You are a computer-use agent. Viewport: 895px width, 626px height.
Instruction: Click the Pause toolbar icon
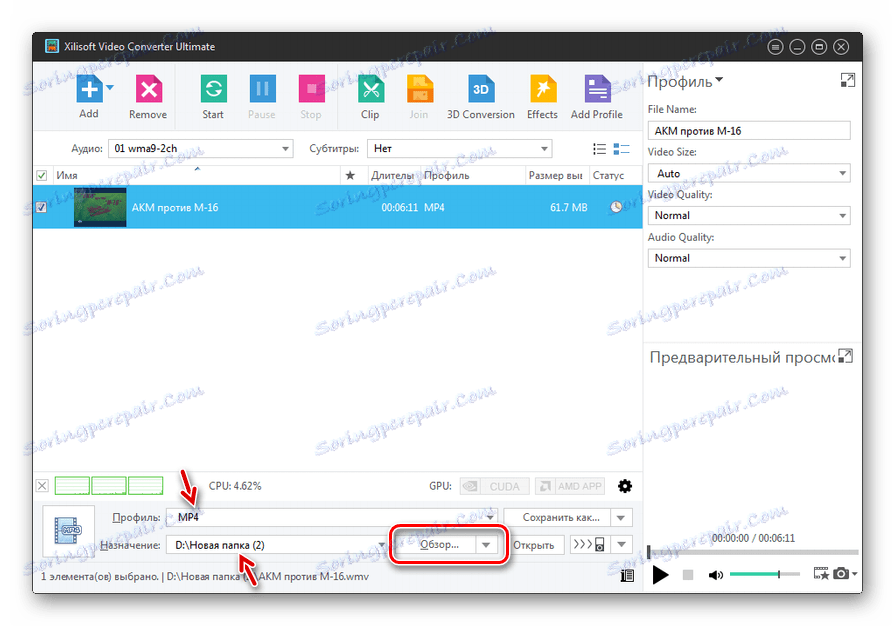[x=262, y=89]
